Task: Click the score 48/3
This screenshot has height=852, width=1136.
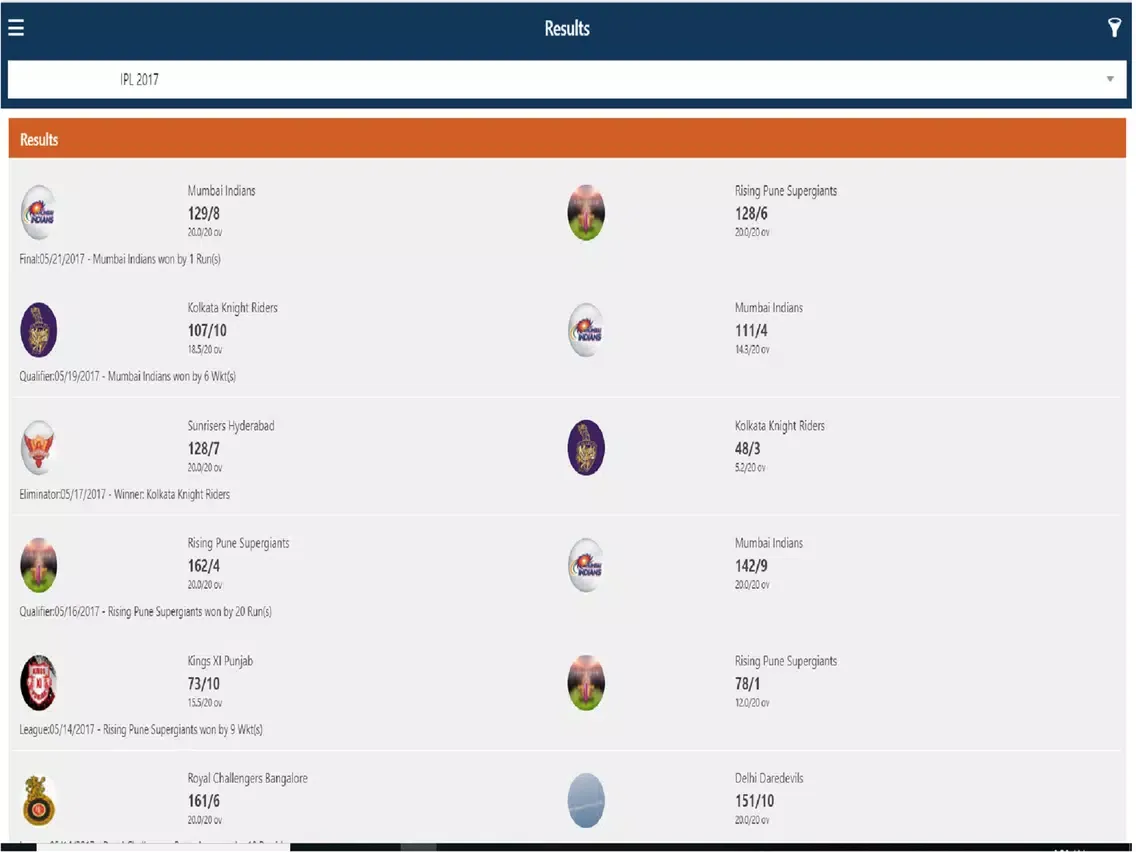Action: click(747, 448)
